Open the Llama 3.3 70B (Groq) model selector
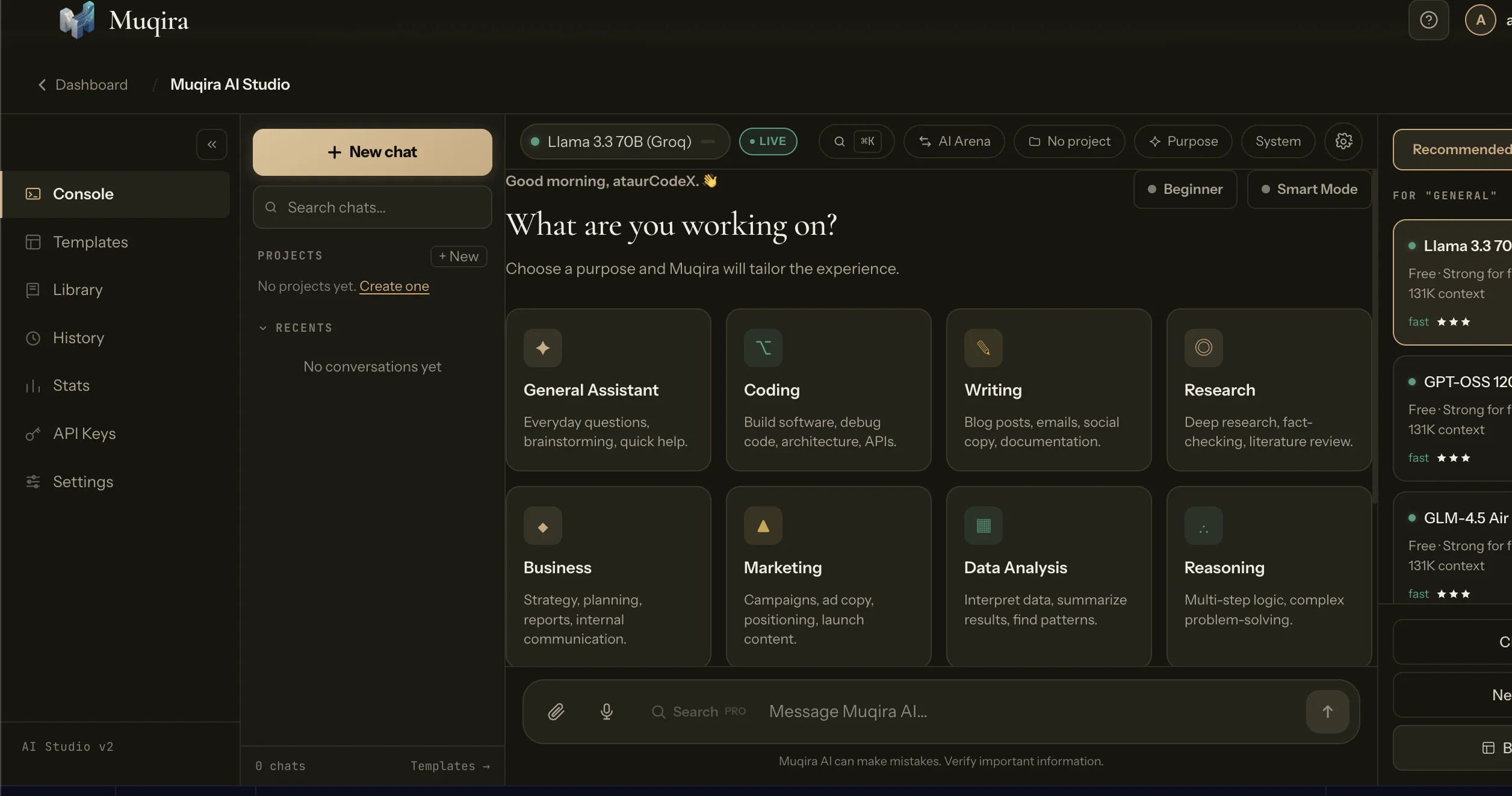 625,141
